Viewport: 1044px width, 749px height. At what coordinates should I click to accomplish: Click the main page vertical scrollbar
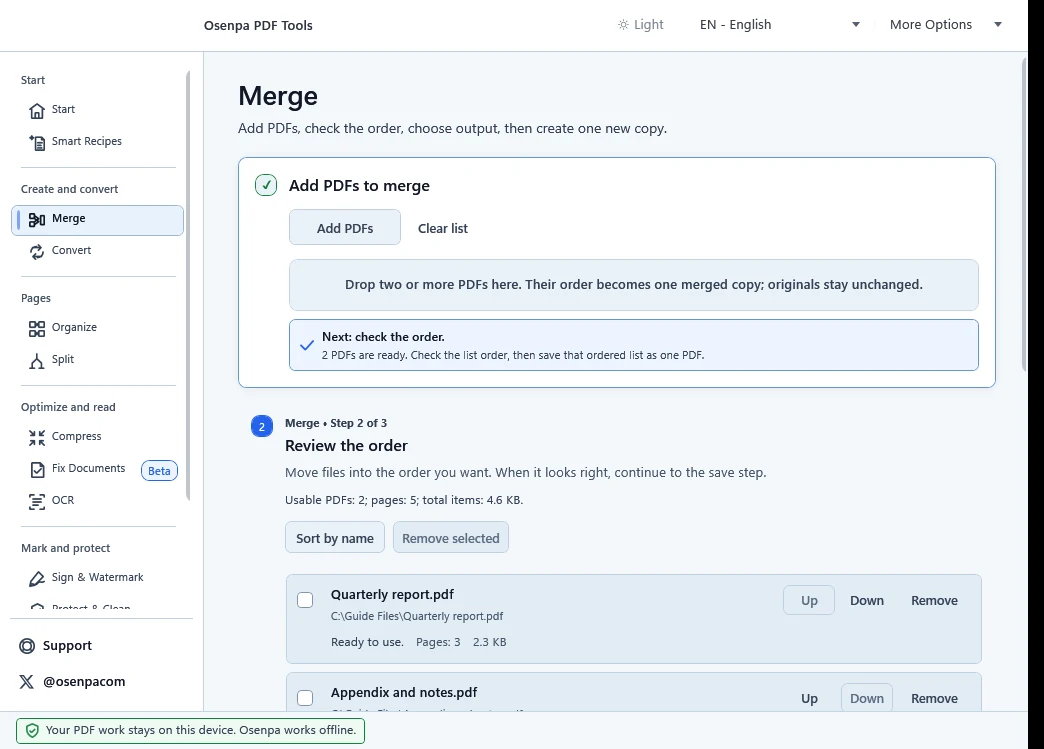click(1024, 213)
